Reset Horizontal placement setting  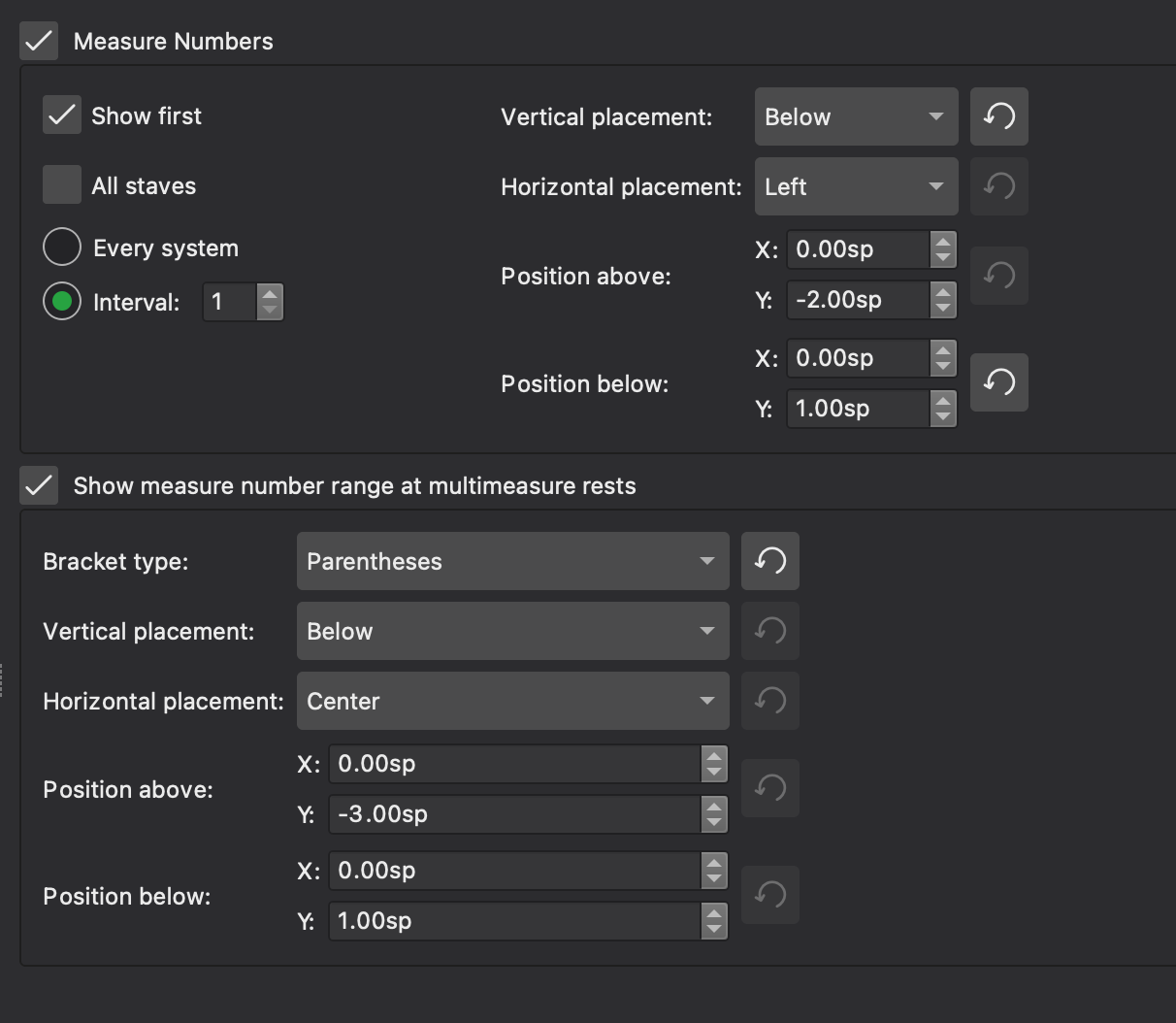point(999,186)
